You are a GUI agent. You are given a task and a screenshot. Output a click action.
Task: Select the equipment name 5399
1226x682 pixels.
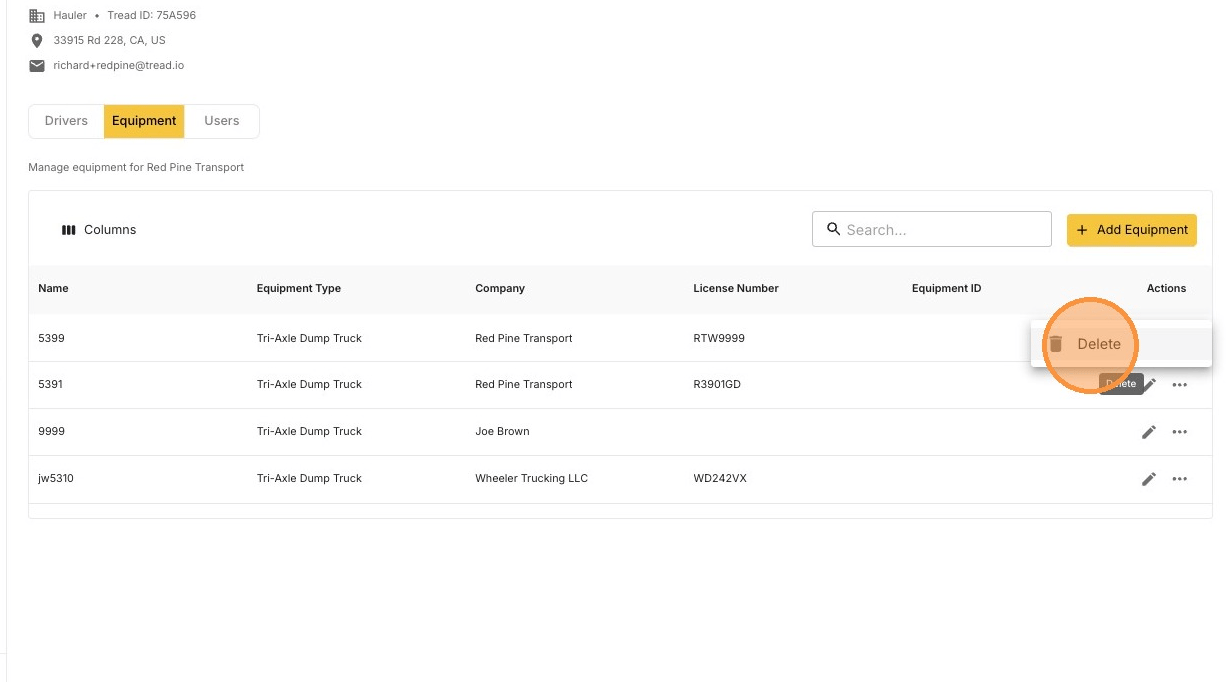pyautogui.click(x=51, y=338)
